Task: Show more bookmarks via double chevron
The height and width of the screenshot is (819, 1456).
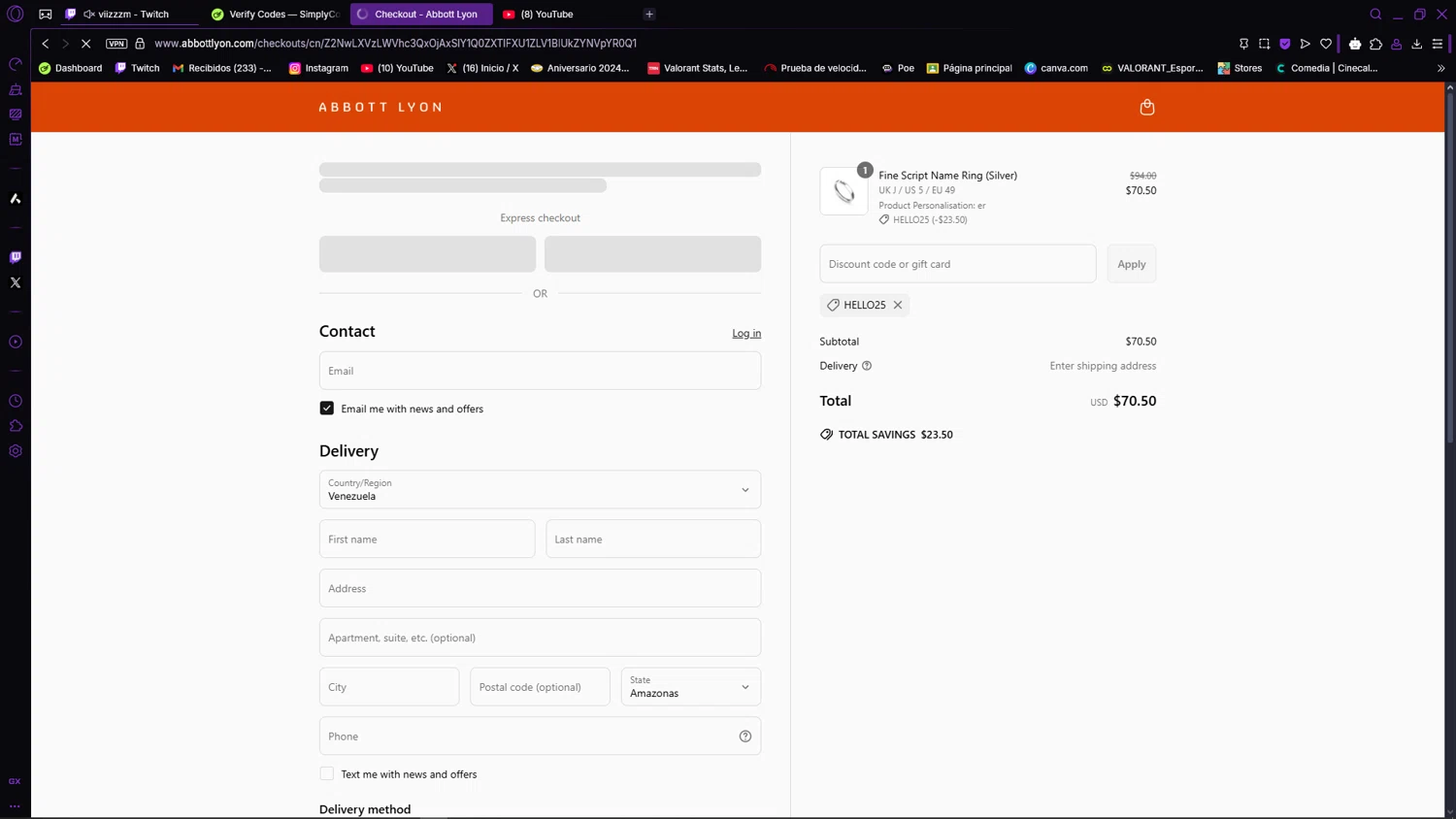Action: click(x=1440, y=69)
